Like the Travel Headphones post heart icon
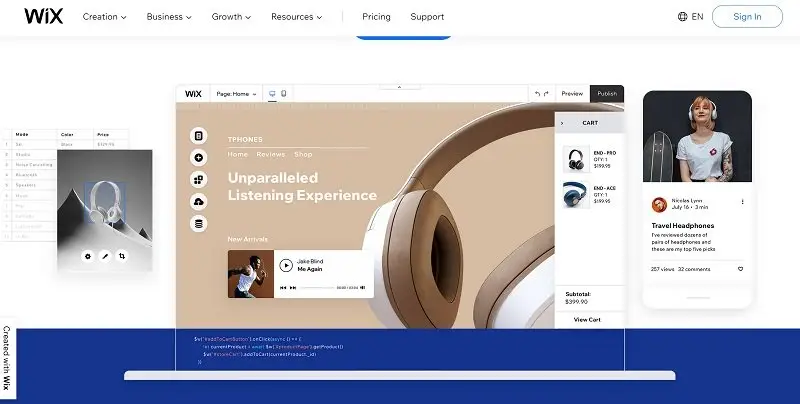Screen dimensions: 800x404 click(x=740, y=269)
